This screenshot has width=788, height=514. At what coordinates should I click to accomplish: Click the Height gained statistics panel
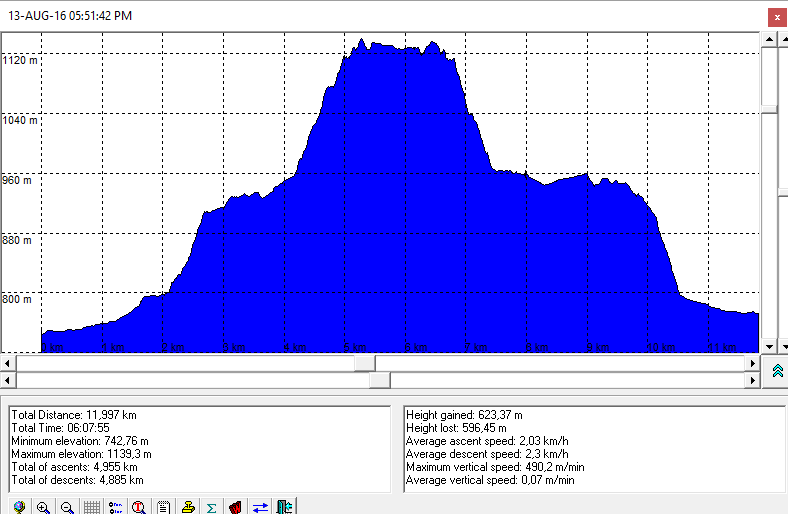[592, 448]
